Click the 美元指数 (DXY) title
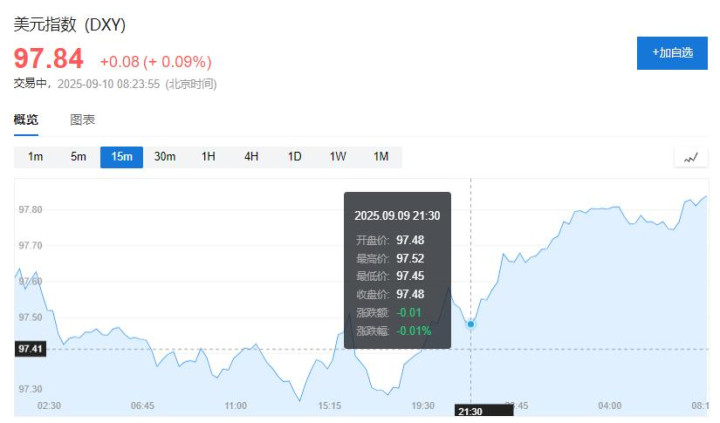 (70, 25)
